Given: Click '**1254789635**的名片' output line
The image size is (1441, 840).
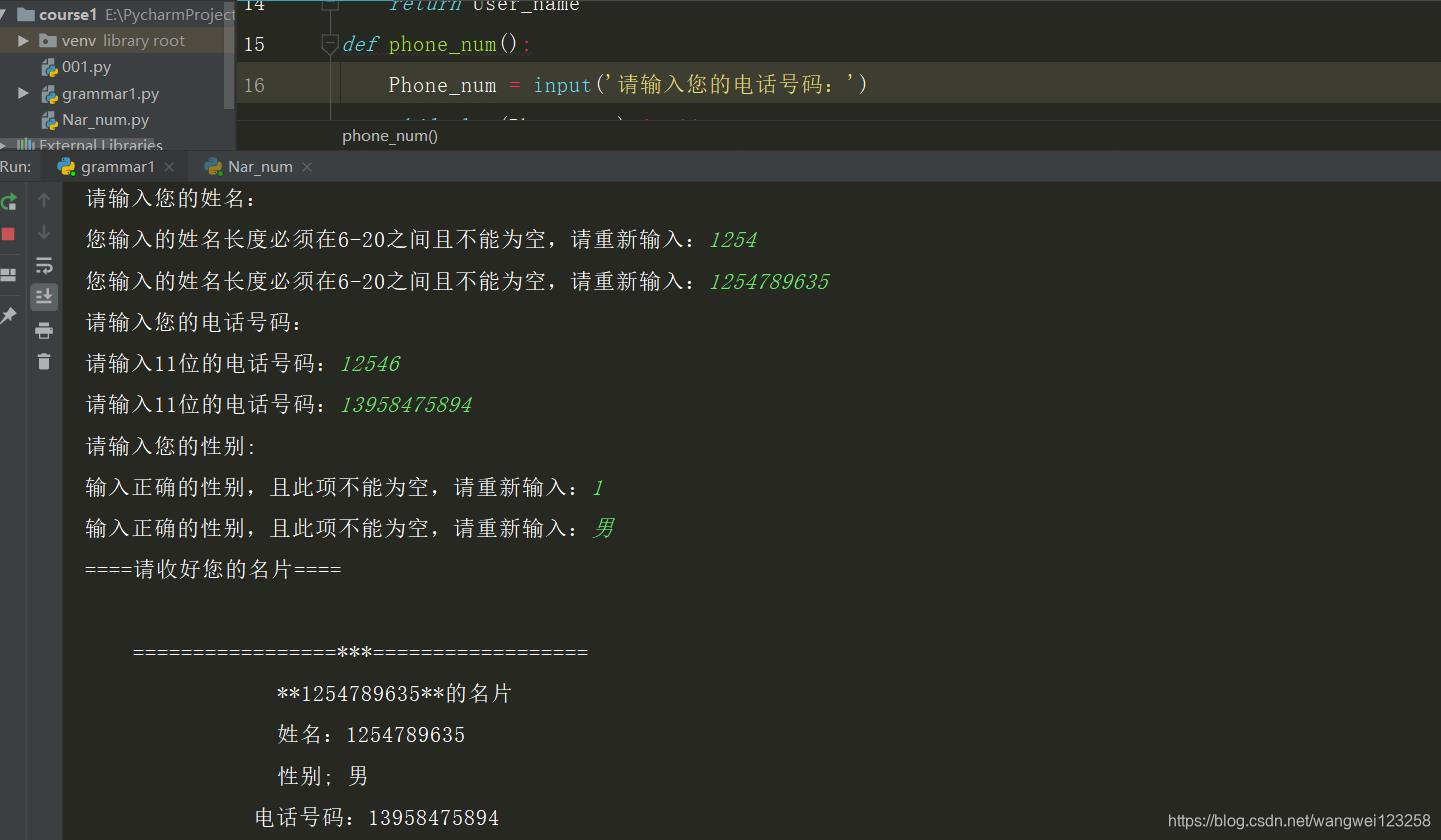Looking at the screenshot, I should (x=394, y=694).
